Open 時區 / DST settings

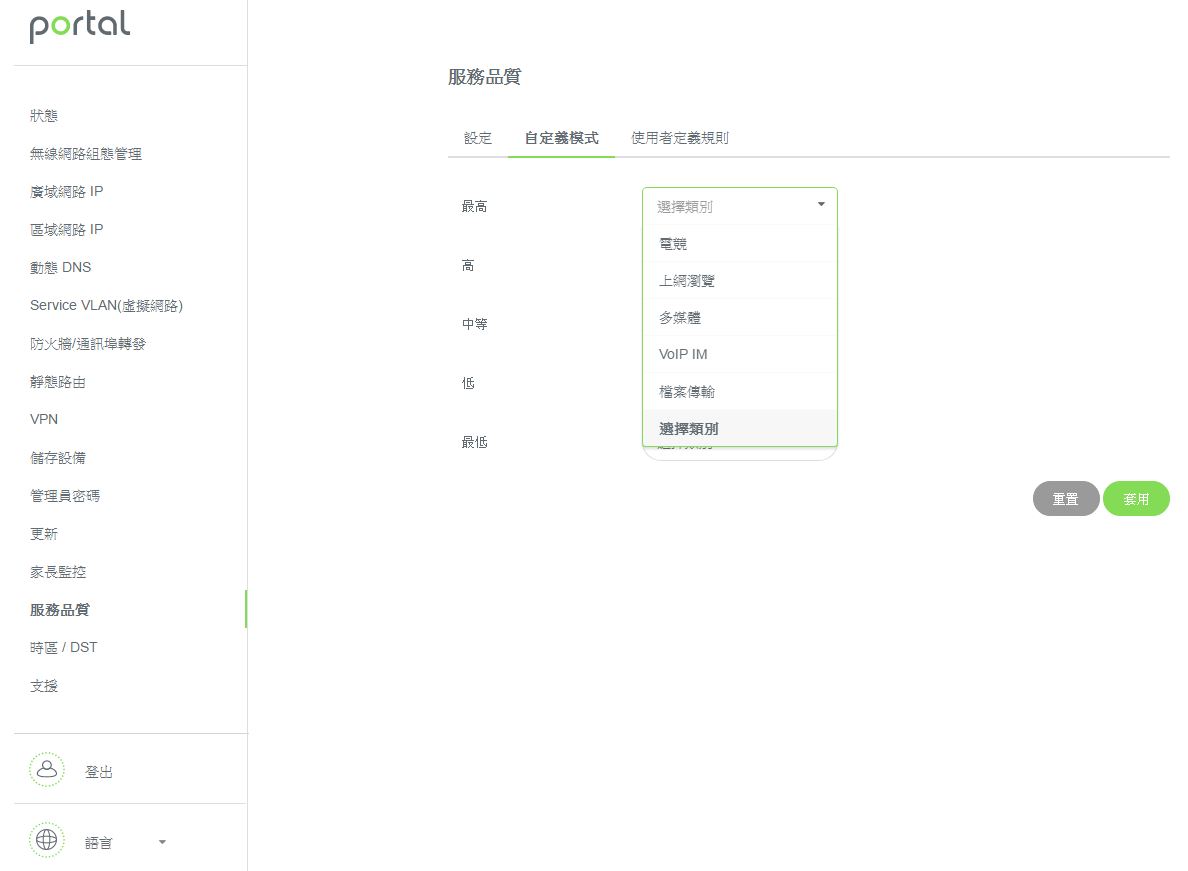click(64, 648)
